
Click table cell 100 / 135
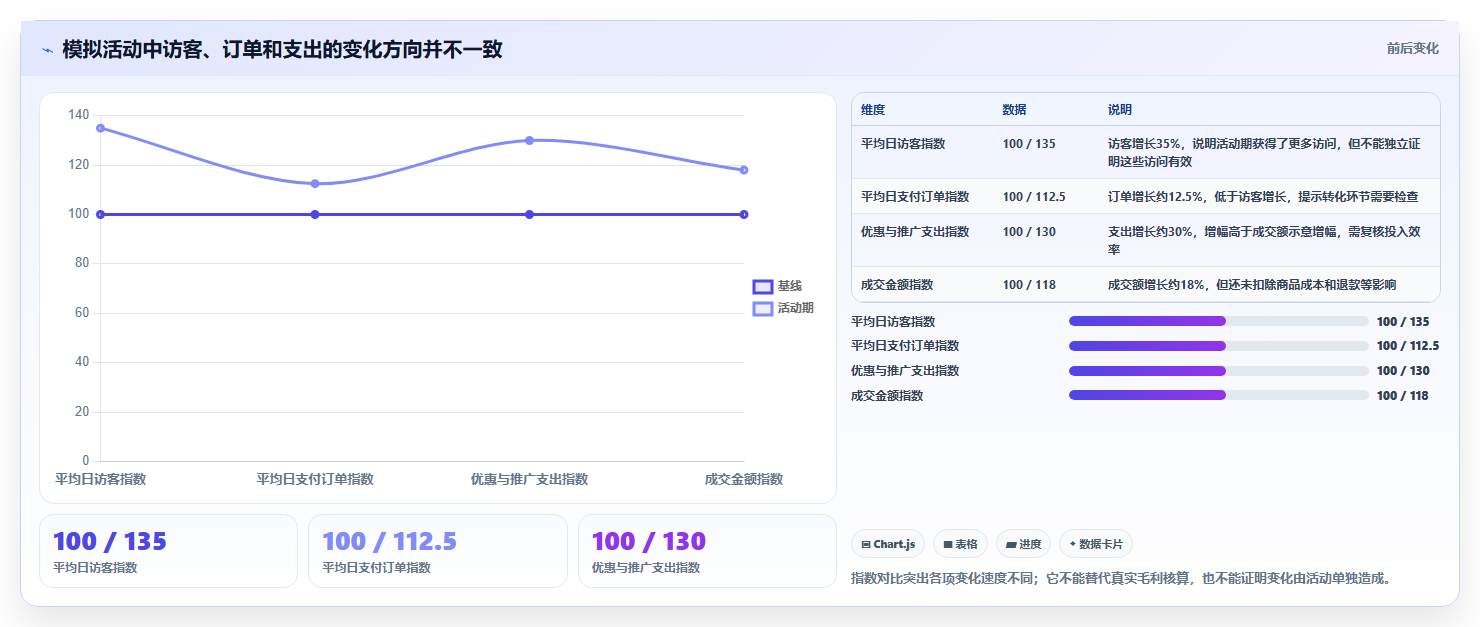pyautogui.click(x=1029, y=144)
